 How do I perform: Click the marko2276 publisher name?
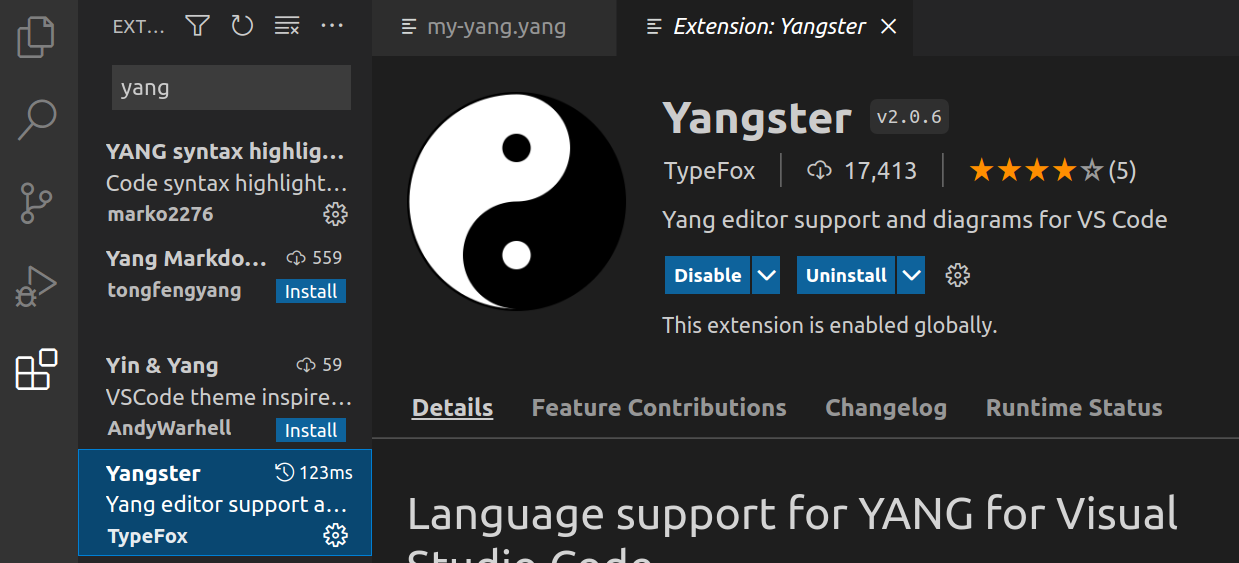pos(160,214)
